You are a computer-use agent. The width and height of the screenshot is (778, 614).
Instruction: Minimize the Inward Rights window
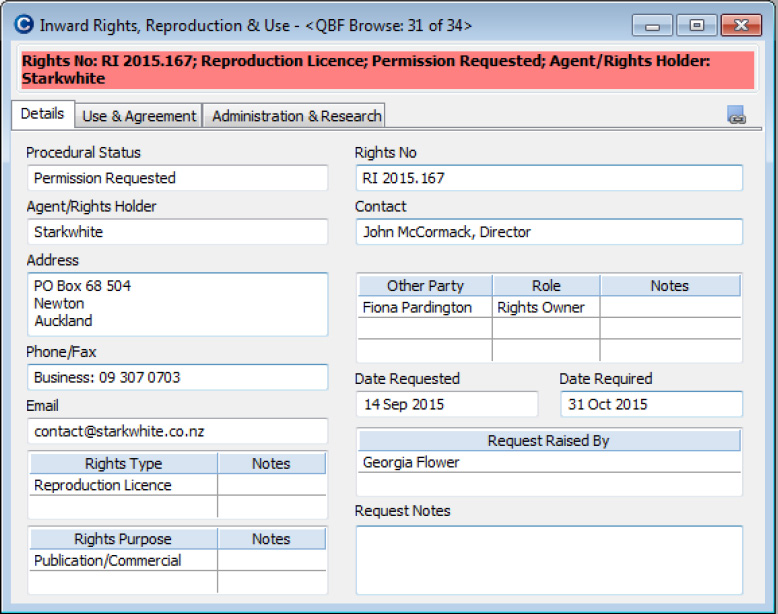coord(652,25)
